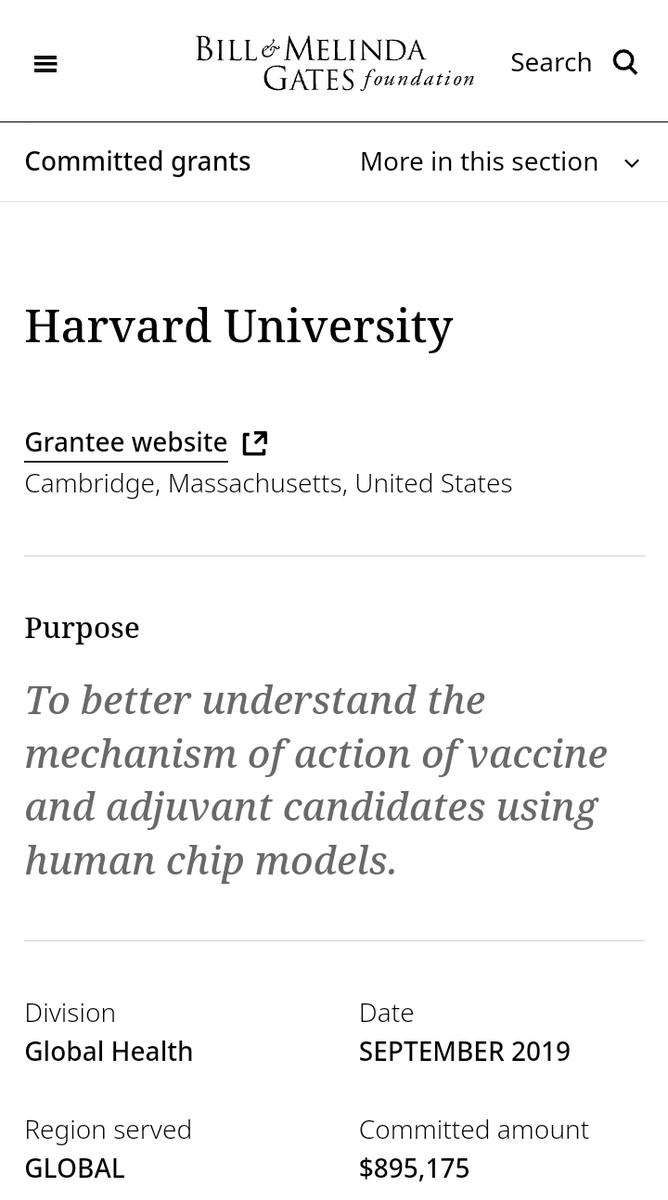The image size is (668, 1200).
Task: Click the Harvard University heading
Action: click(x=238, y=326)
